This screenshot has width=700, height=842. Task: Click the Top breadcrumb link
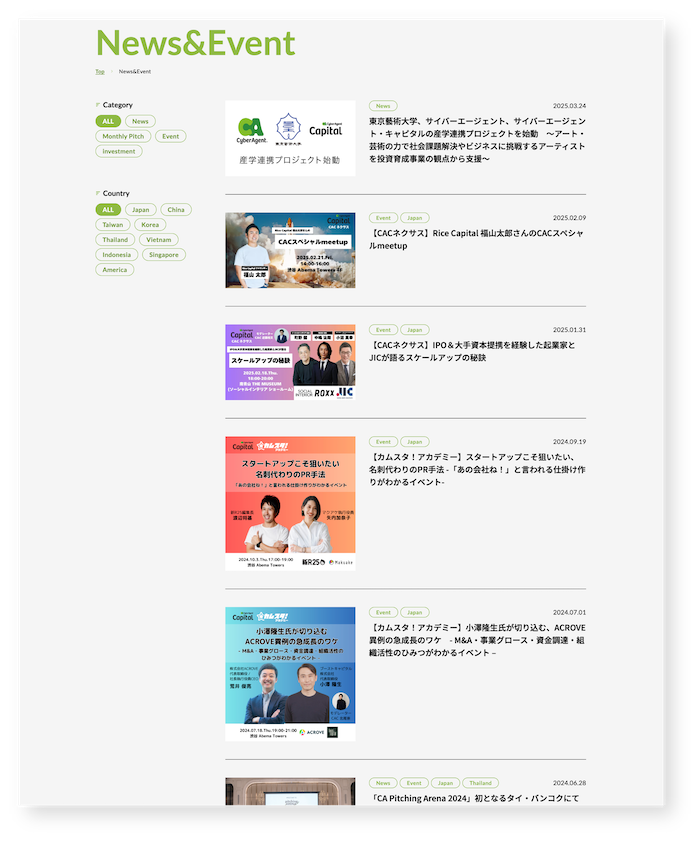click(100, 71)
